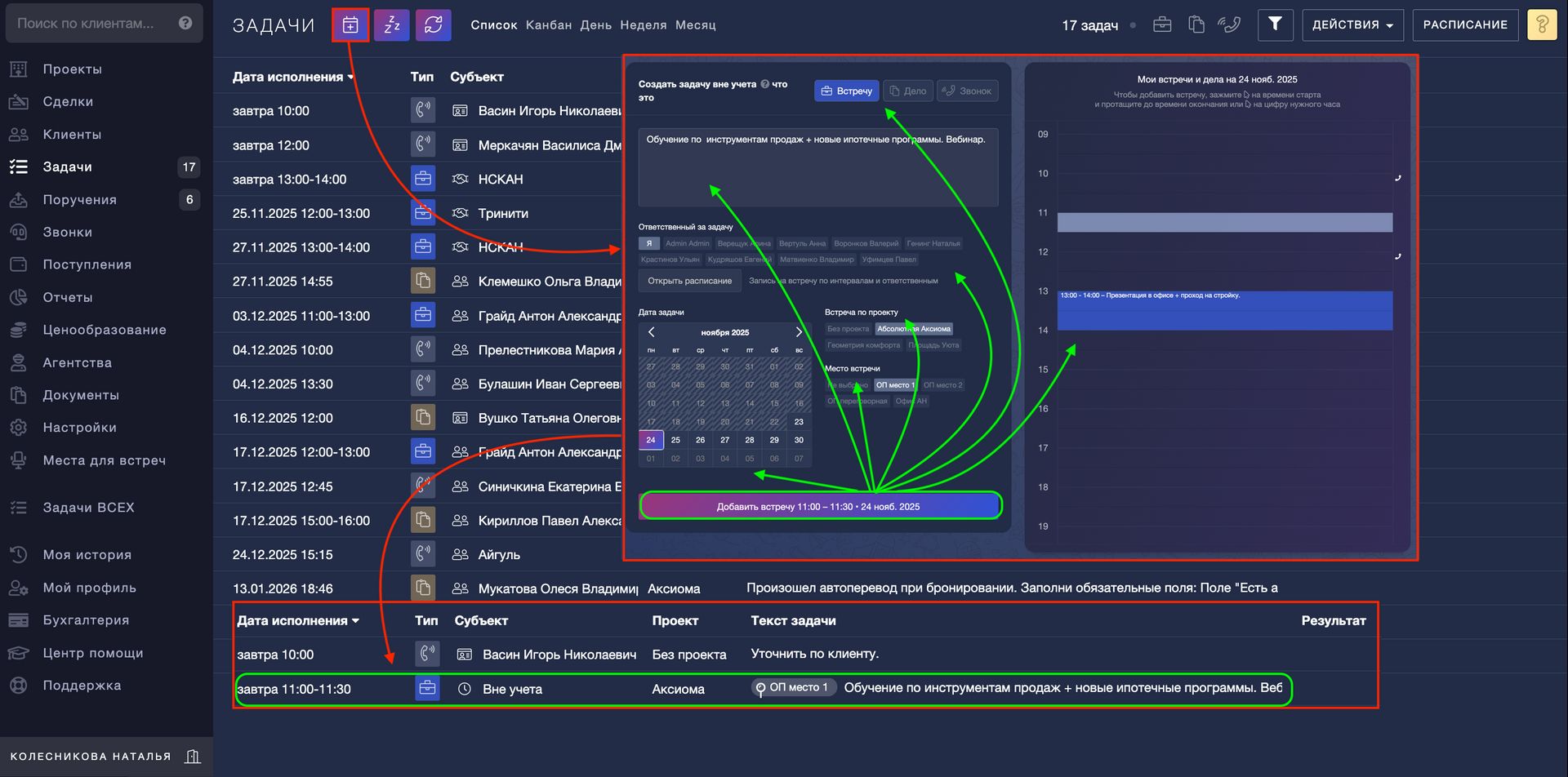Open Звонки in the sidebar
Image resolution: width=1568 pixels, height=777 pixels.
pyautogui.click(x=67, y=233)
